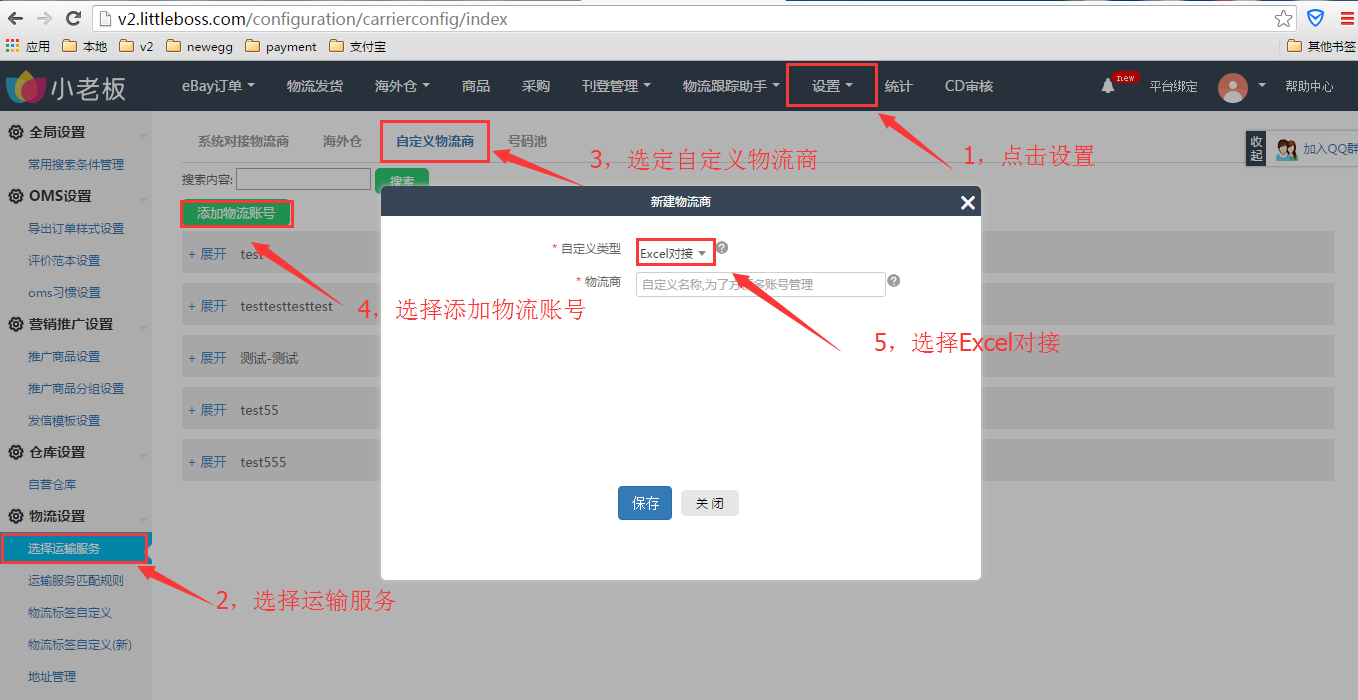Click help icon next to 物流商 field

pyautogui.click(x=894, y=281)
